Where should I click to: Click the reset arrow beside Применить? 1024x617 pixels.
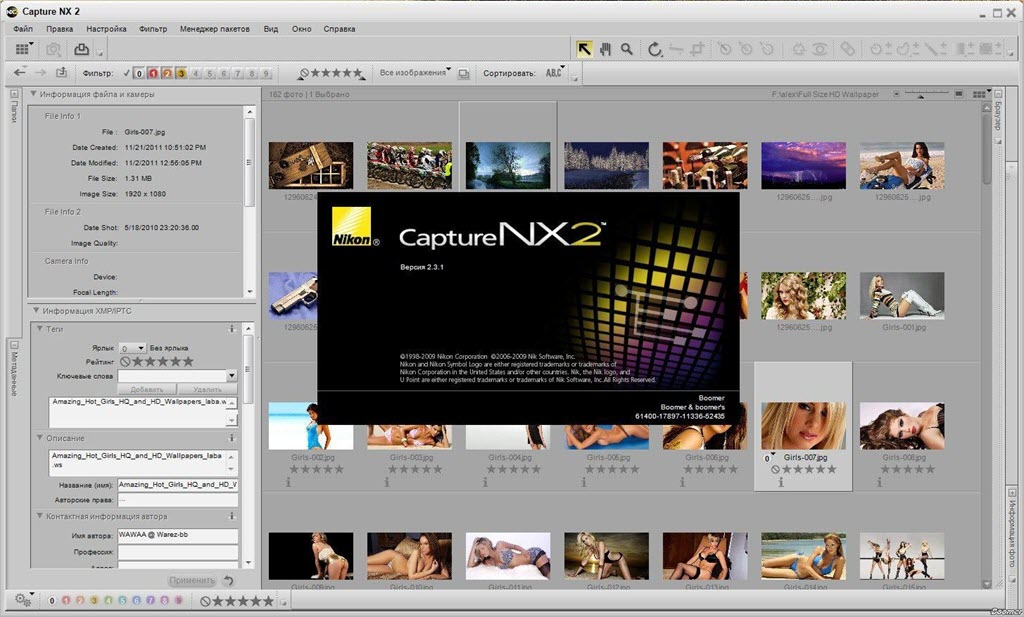(229, 580)
